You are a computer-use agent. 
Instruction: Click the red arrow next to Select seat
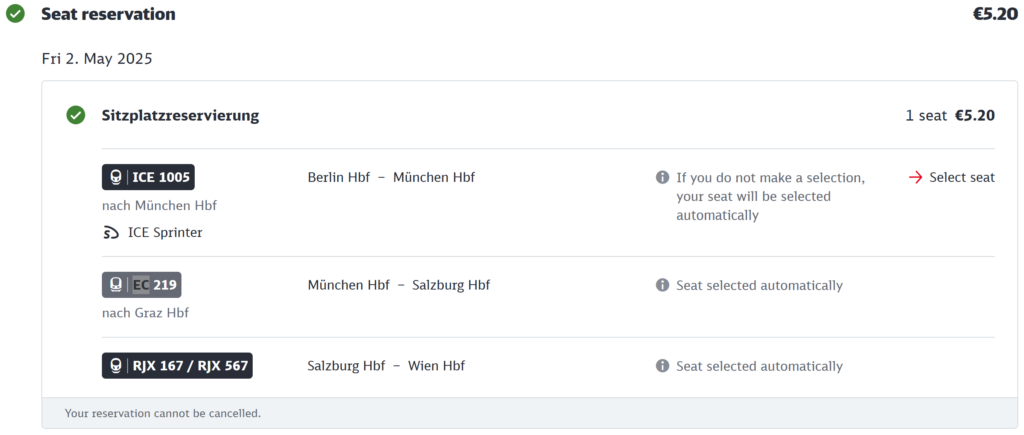916,178
